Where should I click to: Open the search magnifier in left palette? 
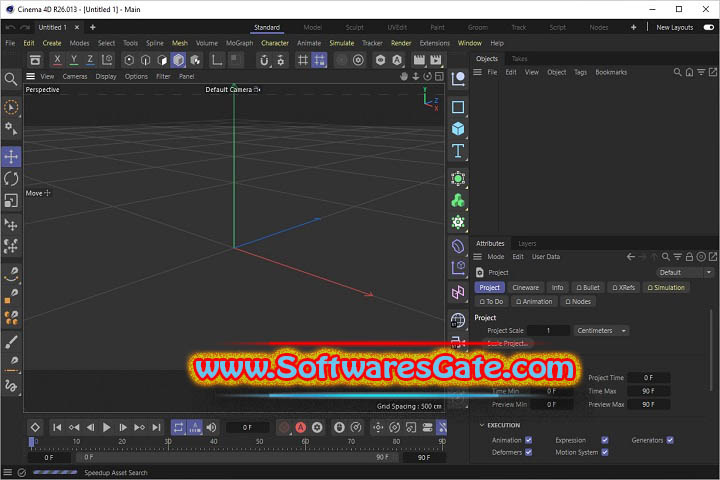click(x=11, y=79)
